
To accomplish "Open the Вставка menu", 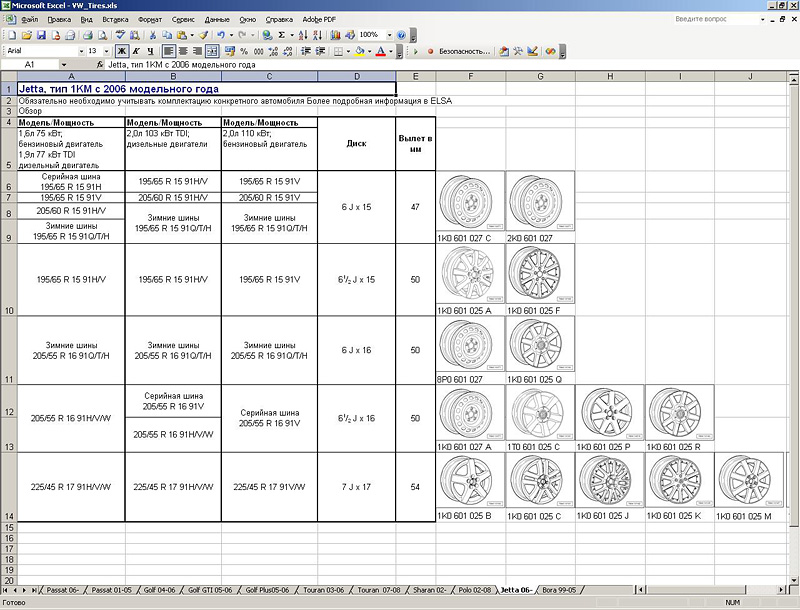I will (x=115, y=19).
